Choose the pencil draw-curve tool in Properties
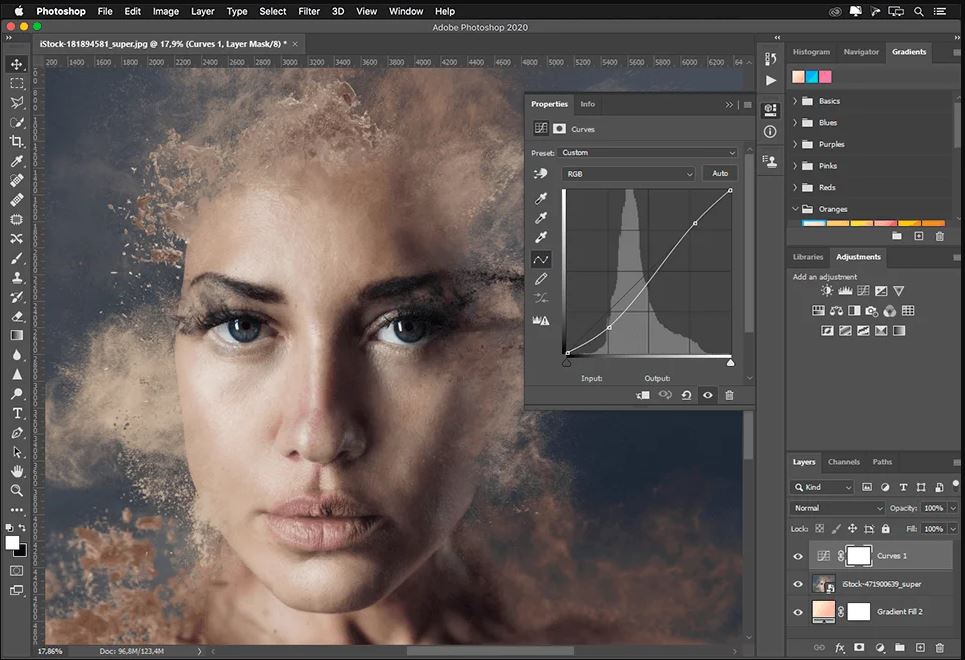965x660 pixels. coord(541,278)
